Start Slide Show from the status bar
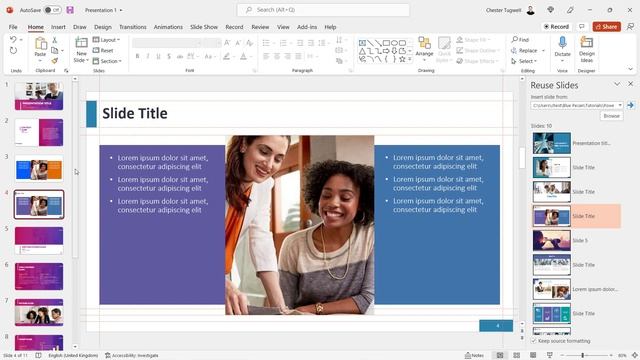 click(x=550, y=356)
